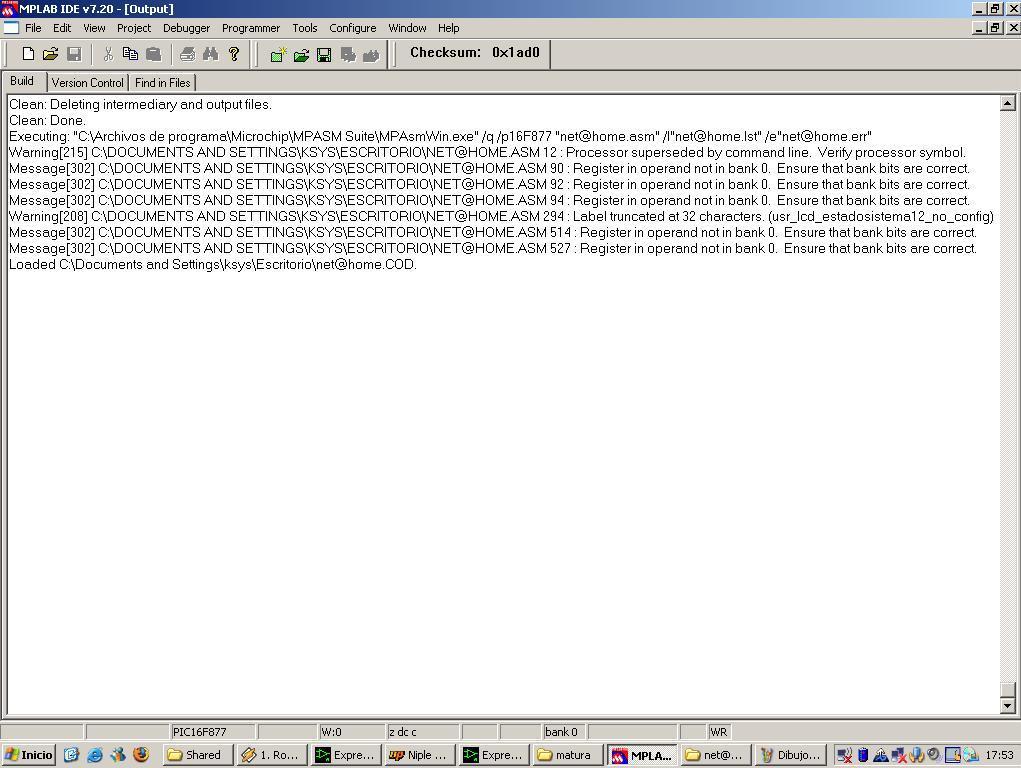Click the MPLAB taskbar button
Screen dimensions: 1021x768
(x=643, y=755)
